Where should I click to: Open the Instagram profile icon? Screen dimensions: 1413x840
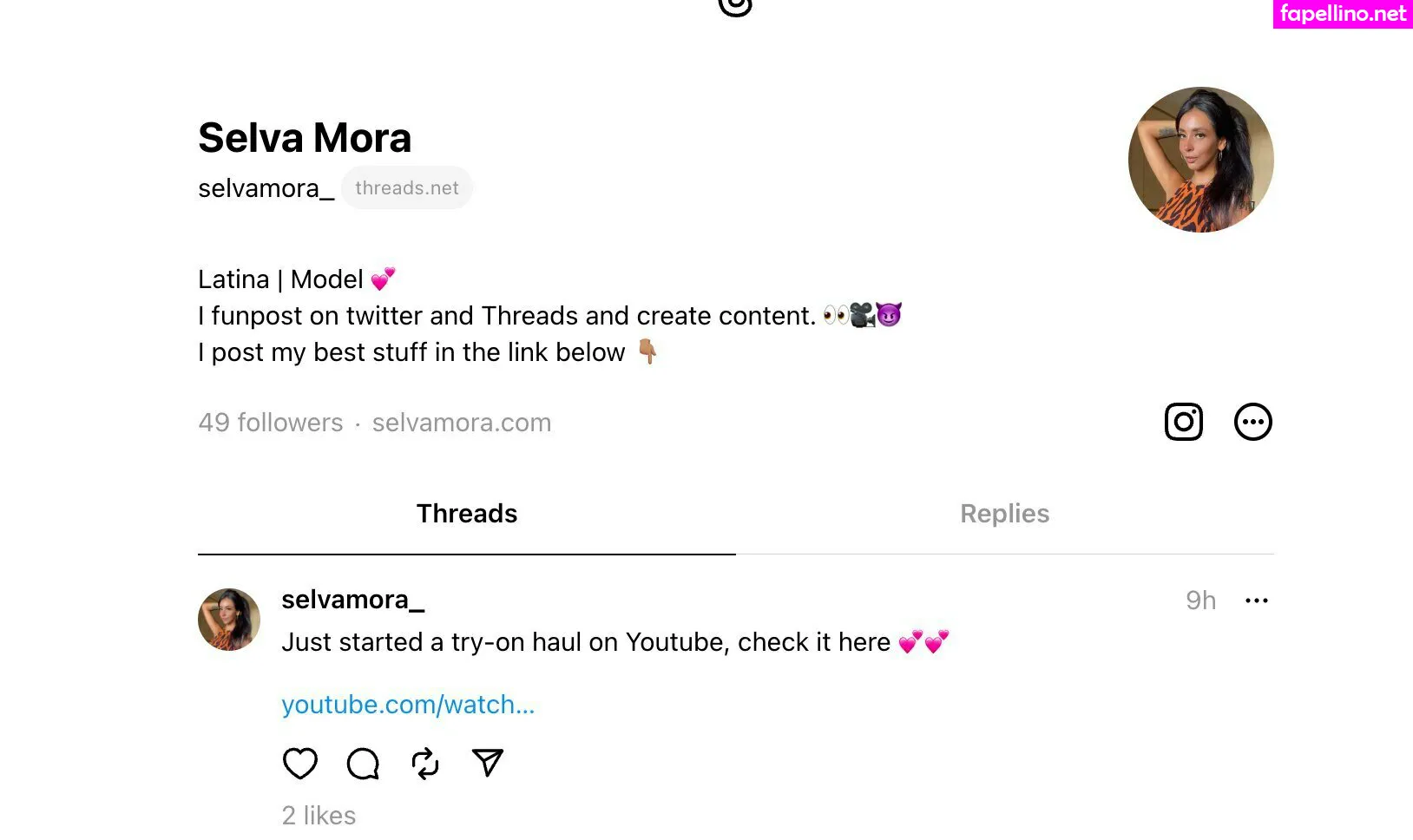click(x=1183, y=423)
